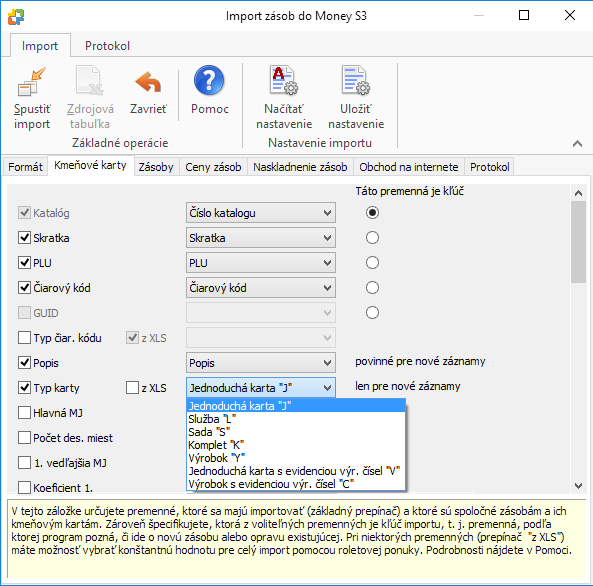Open the Ceny zásob tab
Viewport: 593px width, 586px height.
[213, 167]
